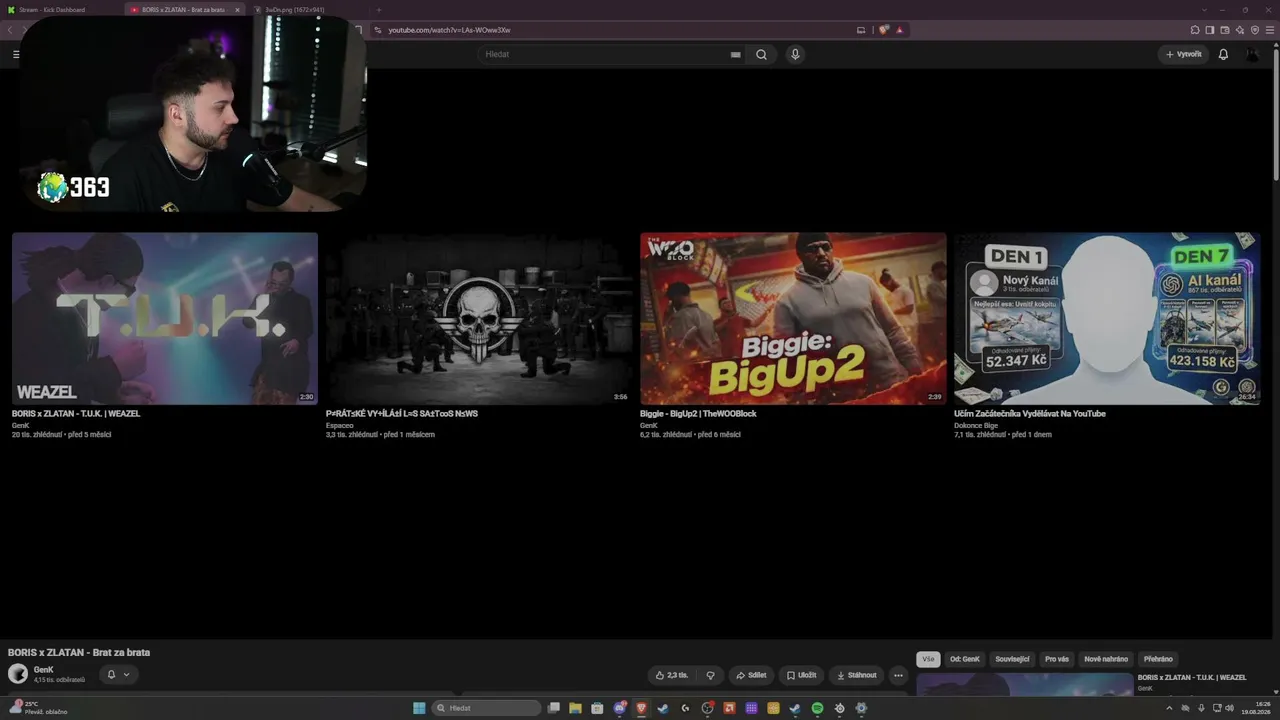This screenshot has height=720, width=1280.
Task: Click the Brave Shields lion icon
Action: [884, 30]
